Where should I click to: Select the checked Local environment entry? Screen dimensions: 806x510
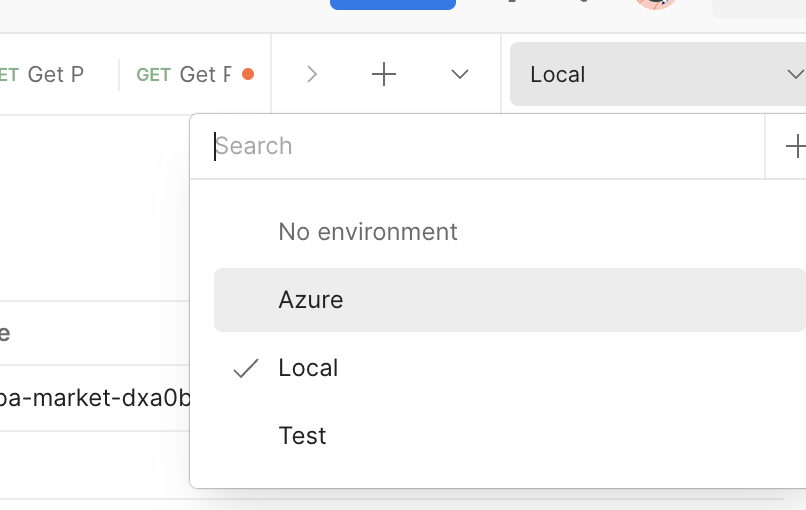308,368
